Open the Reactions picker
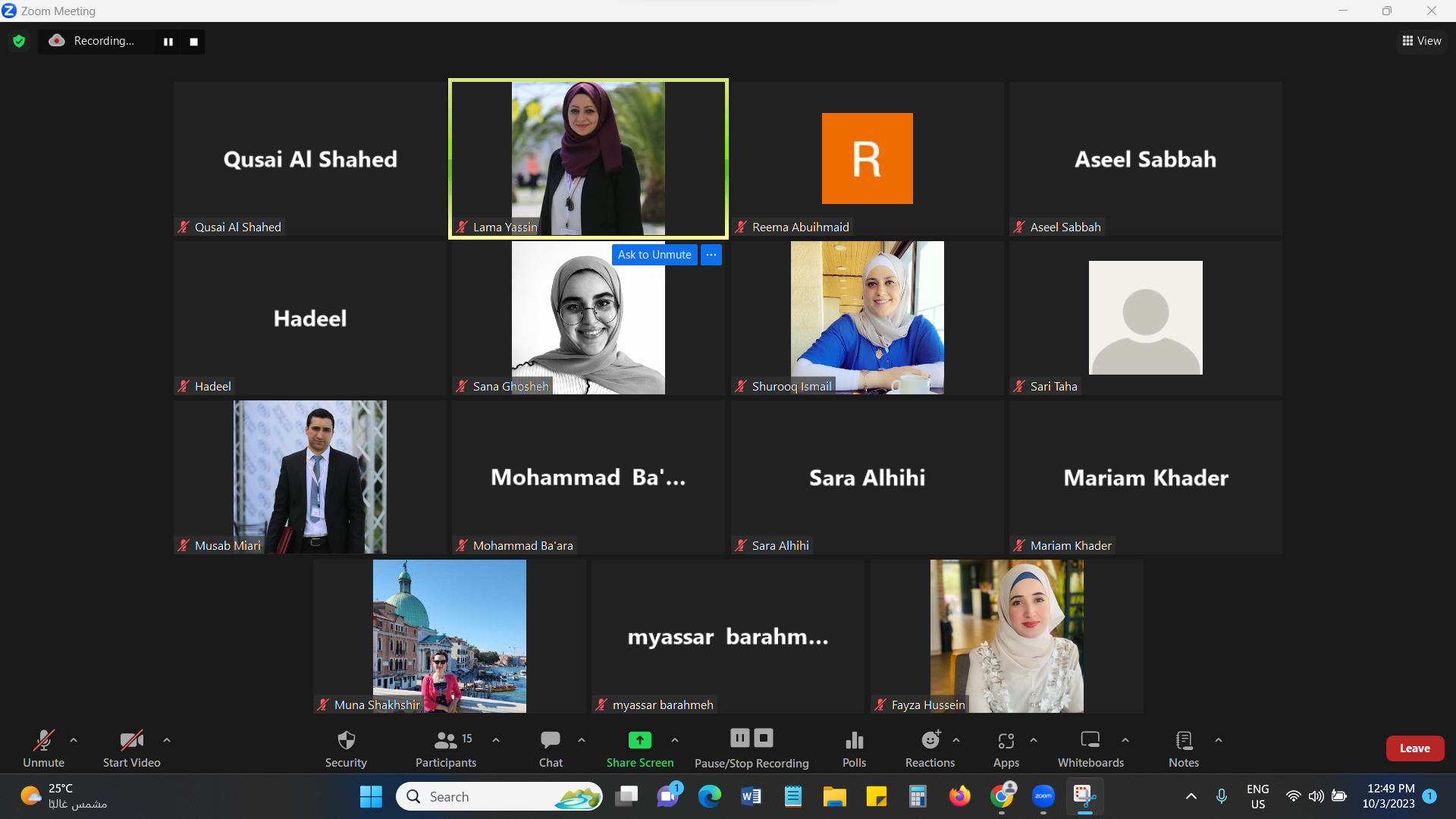 pyautogui.click(x=930, y=748)
